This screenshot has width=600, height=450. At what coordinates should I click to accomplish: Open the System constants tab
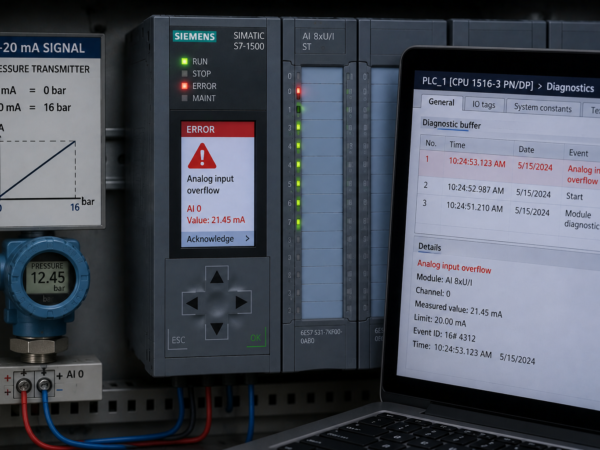pyautogui.click(x=543, y=108)
